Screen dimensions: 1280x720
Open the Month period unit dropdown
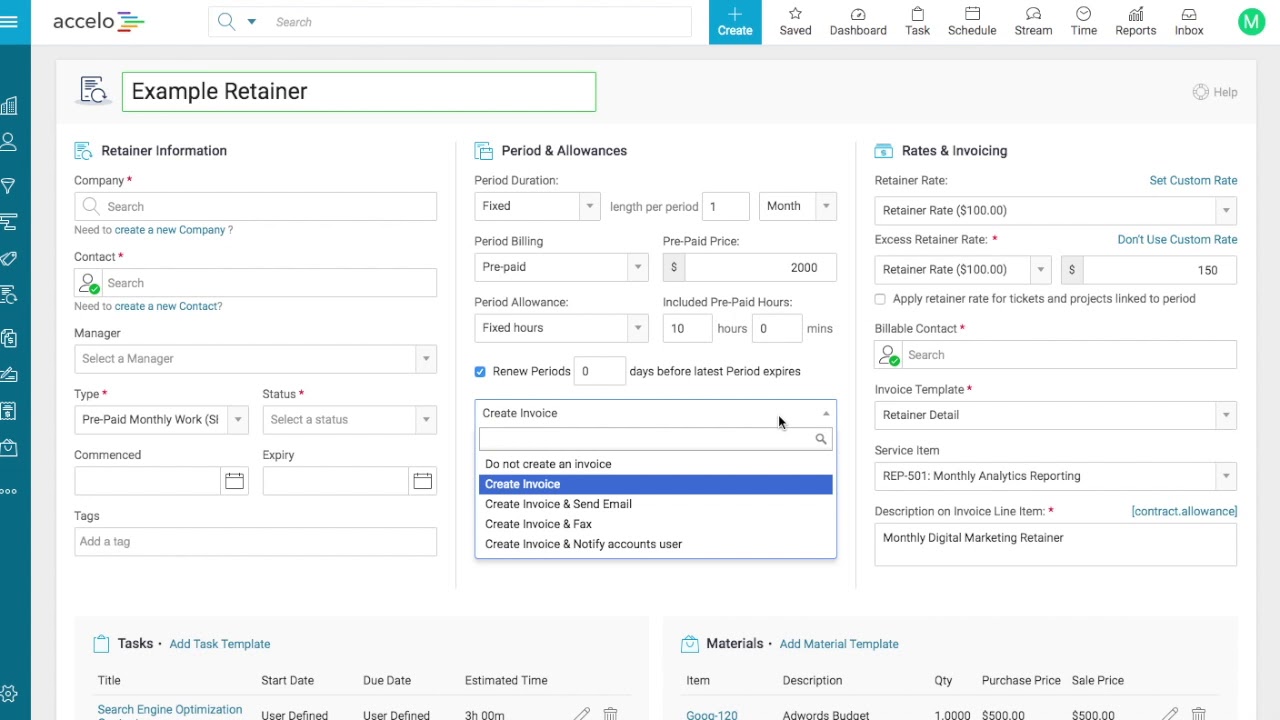tap(797, 206)
